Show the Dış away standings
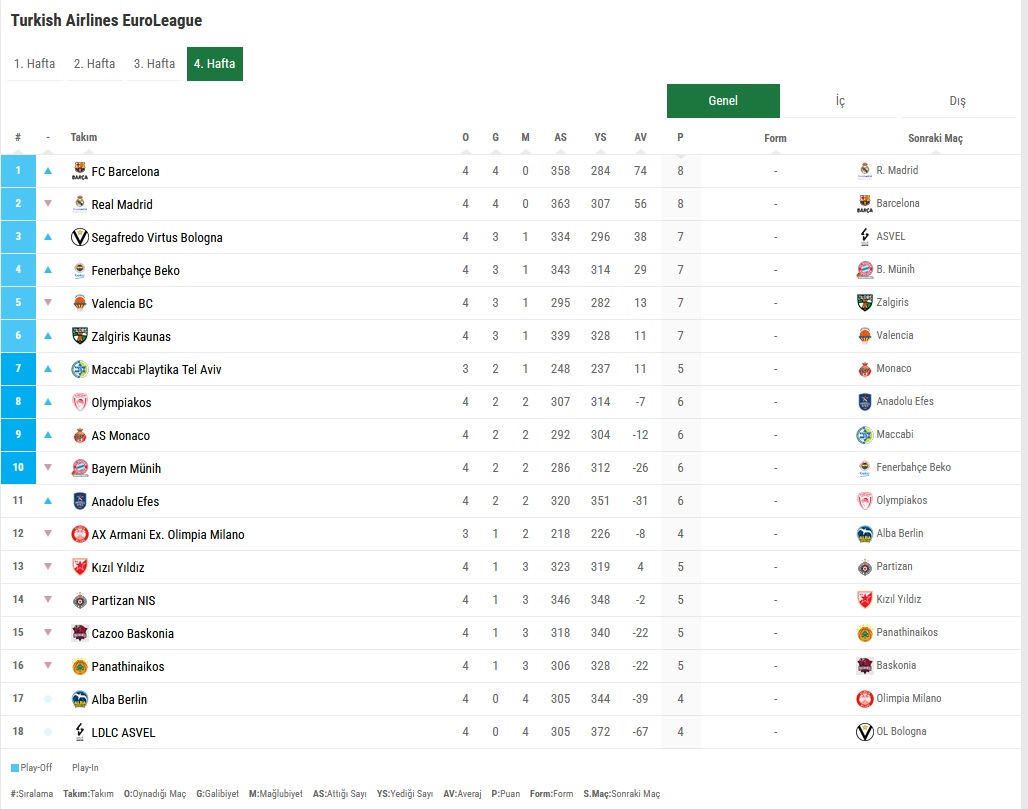This screenshot has width=1028, height=809. coord(957,101)
